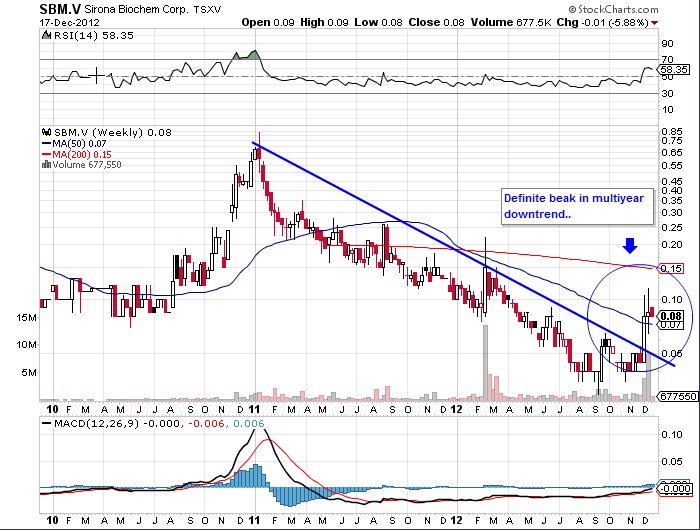Click the 10M volume axis label
700x530 pixels.
pos(26,345)
